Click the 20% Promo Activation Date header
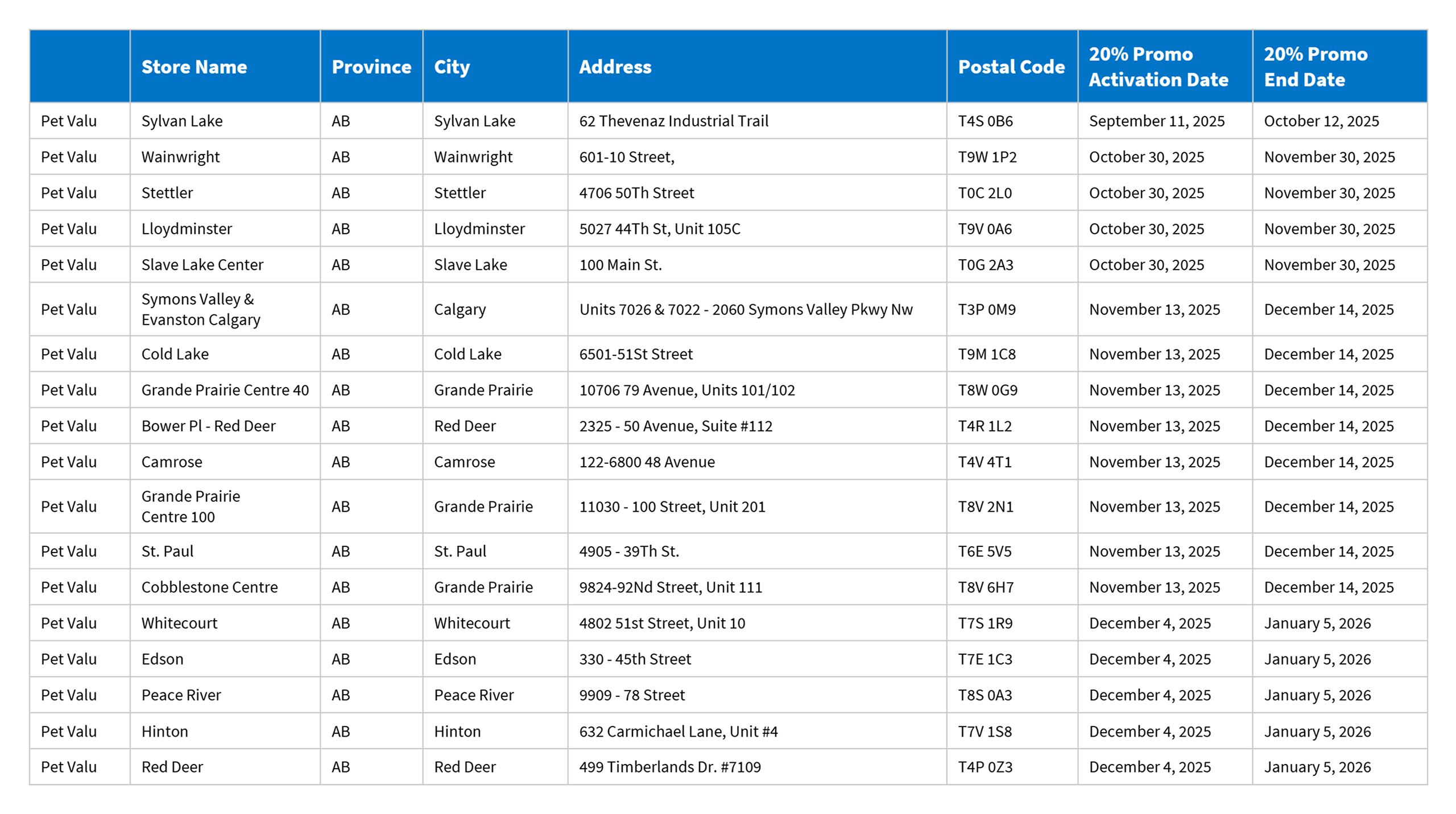This screenshot has height=814, width=1456. [1158, 67]
